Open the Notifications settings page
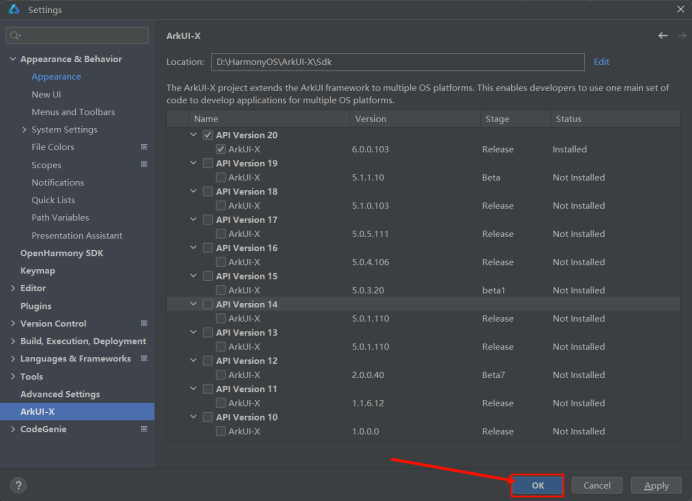The height and width of the screenshot is (501, 692). [58, 182]
